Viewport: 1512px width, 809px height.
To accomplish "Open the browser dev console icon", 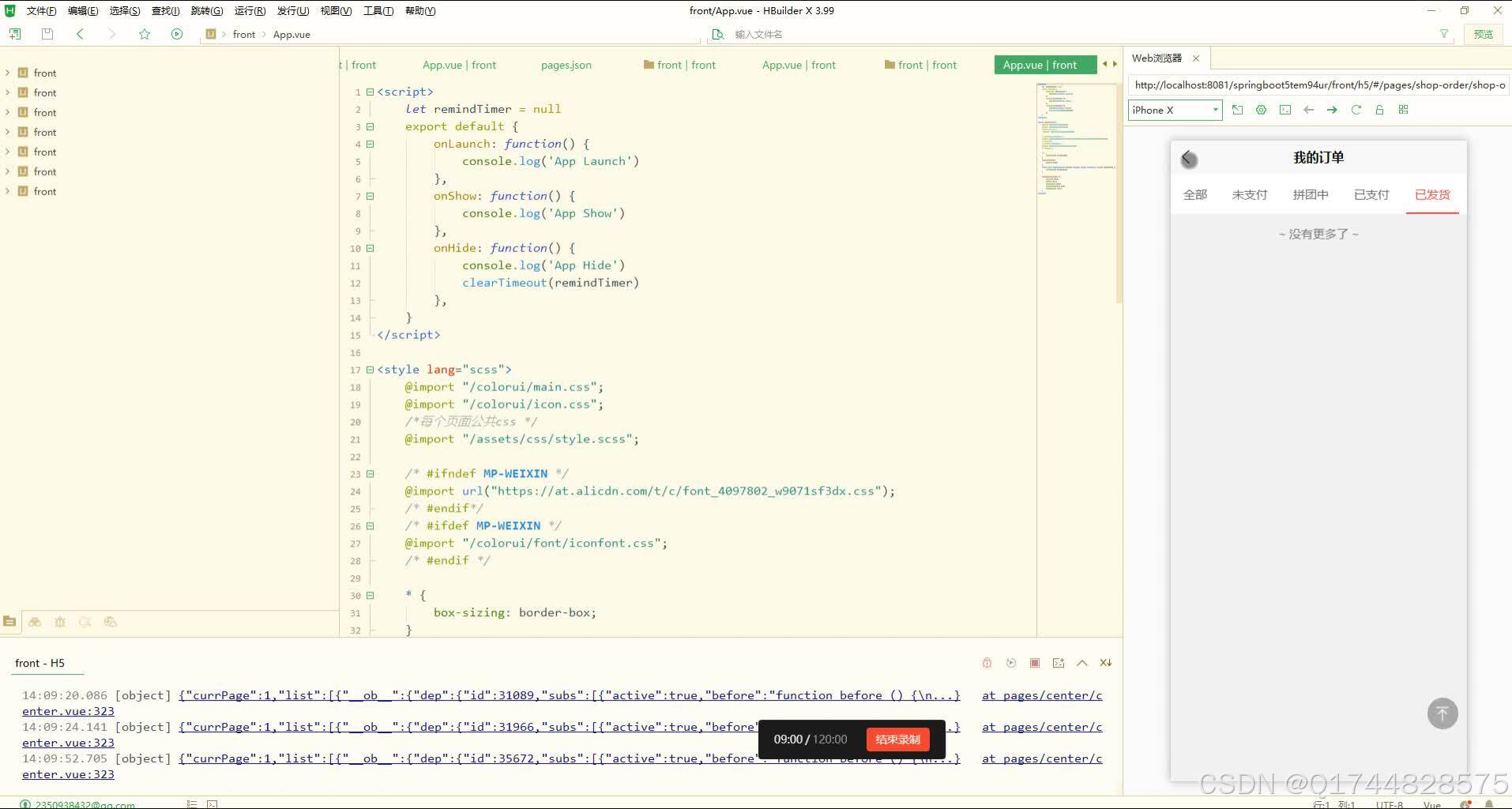I will (1285, 110).
